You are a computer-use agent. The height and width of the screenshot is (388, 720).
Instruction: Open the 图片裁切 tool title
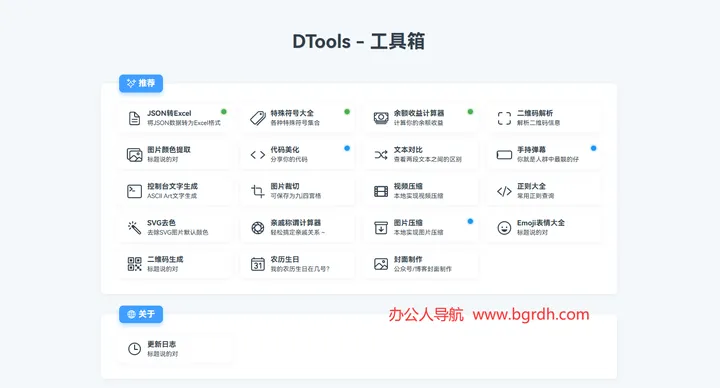click(285, 186)
